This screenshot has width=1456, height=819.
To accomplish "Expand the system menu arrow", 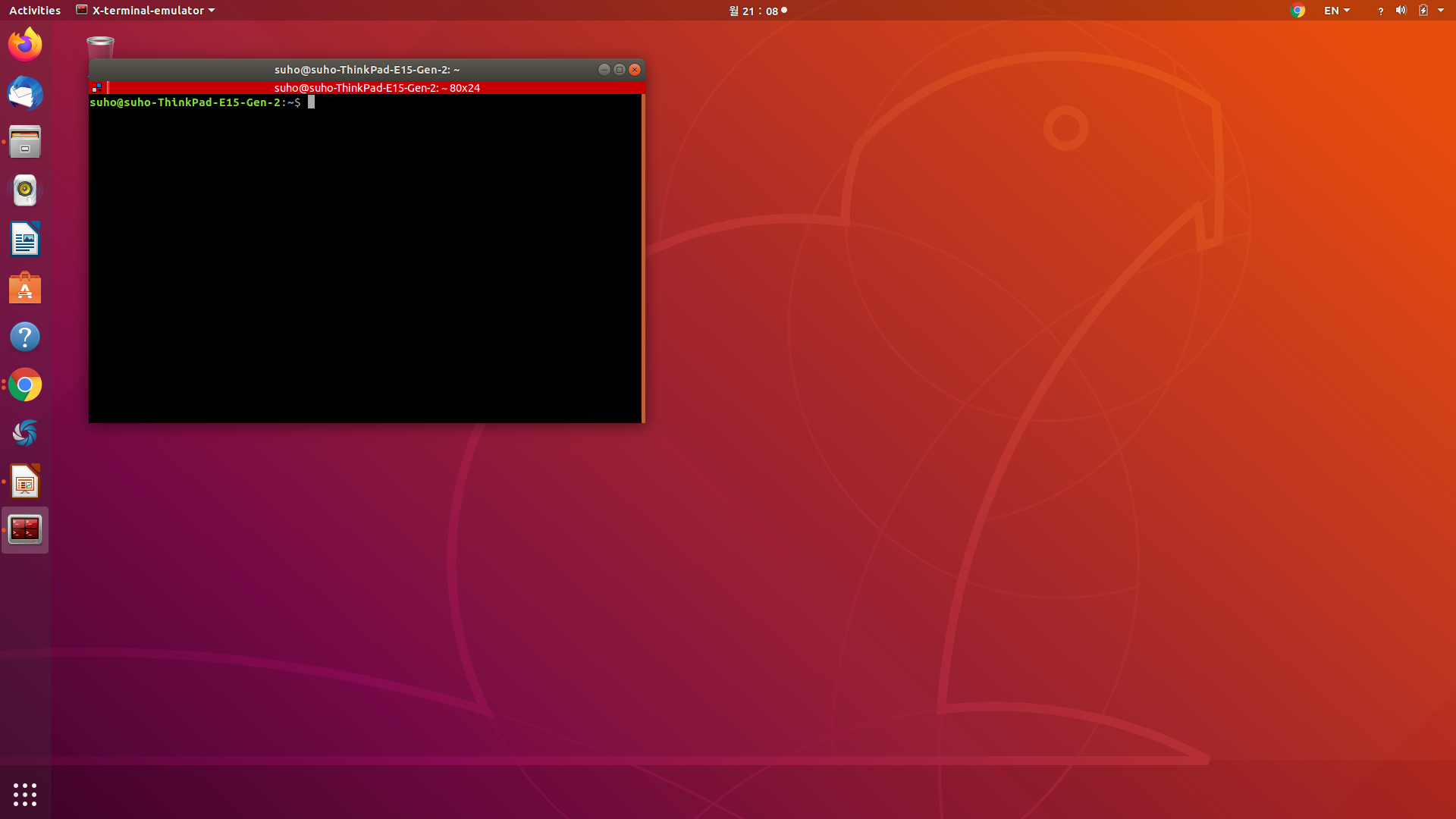I will click(1441, 11).
